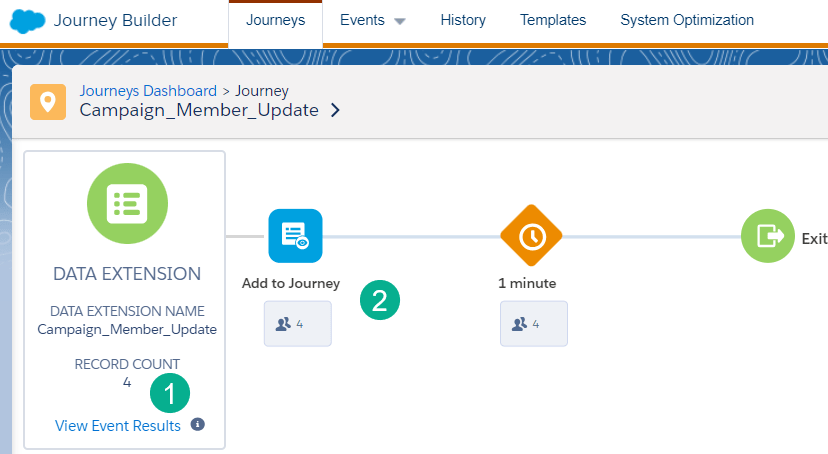Open the History tab

tap(462, 21)
